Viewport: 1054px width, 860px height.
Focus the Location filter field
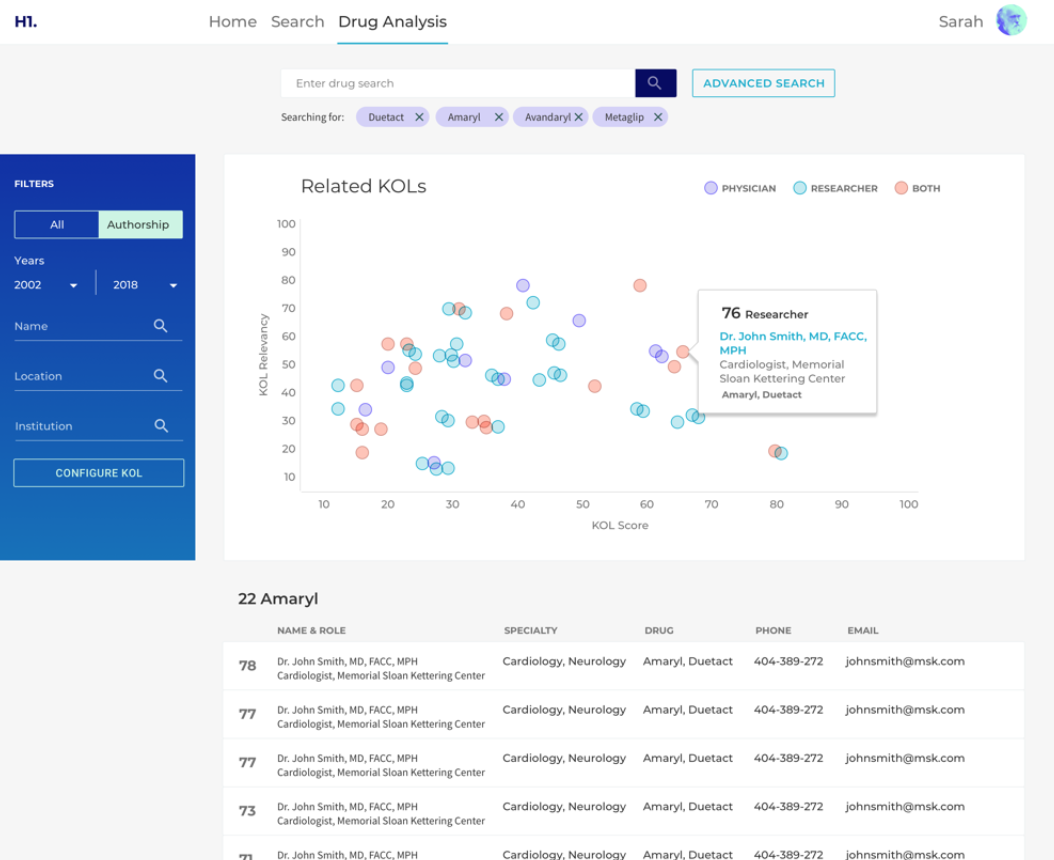(x=98, y=376)
